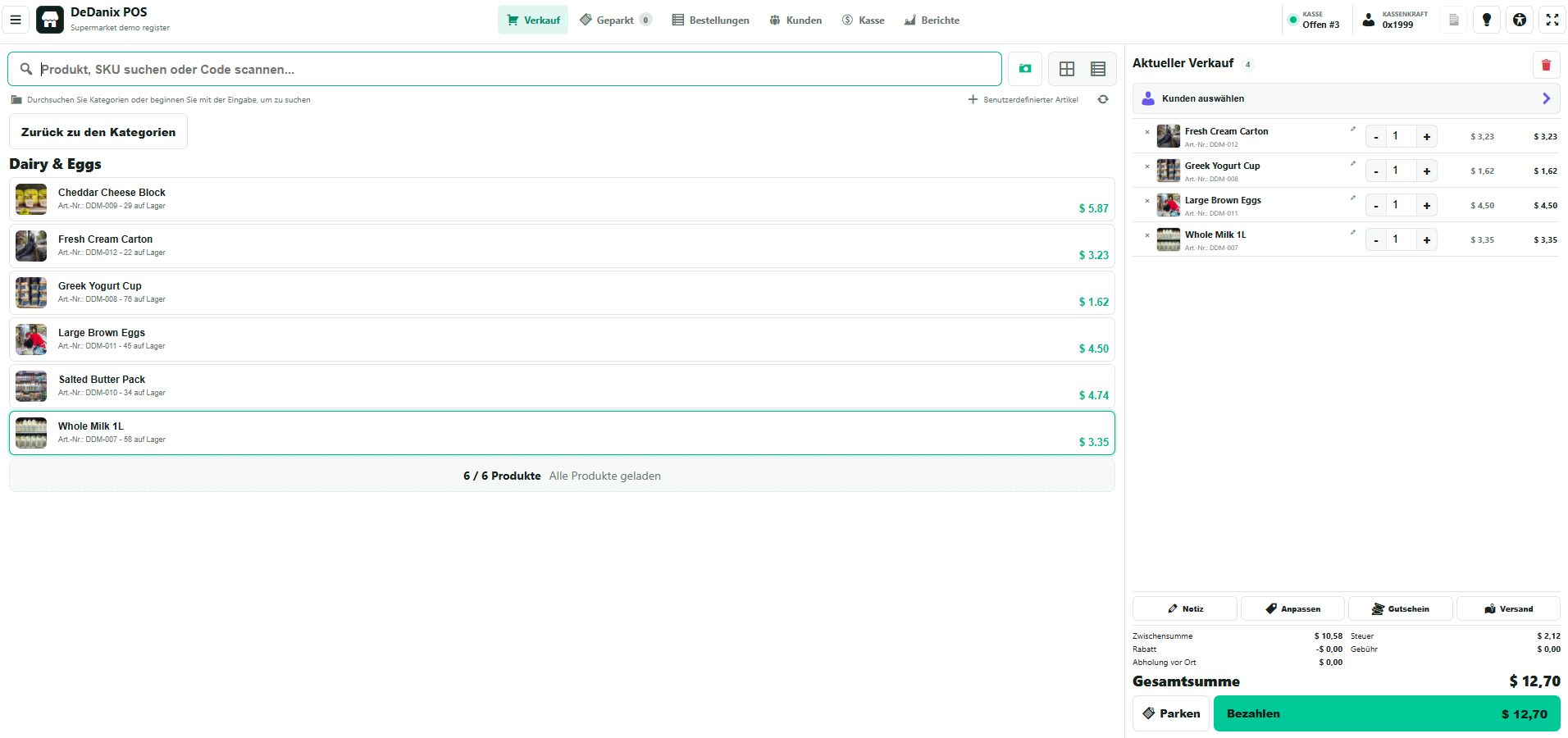Click the DeDanix POS store logo
This screenshot has height=738, width=1568.
tap(50, 20)
